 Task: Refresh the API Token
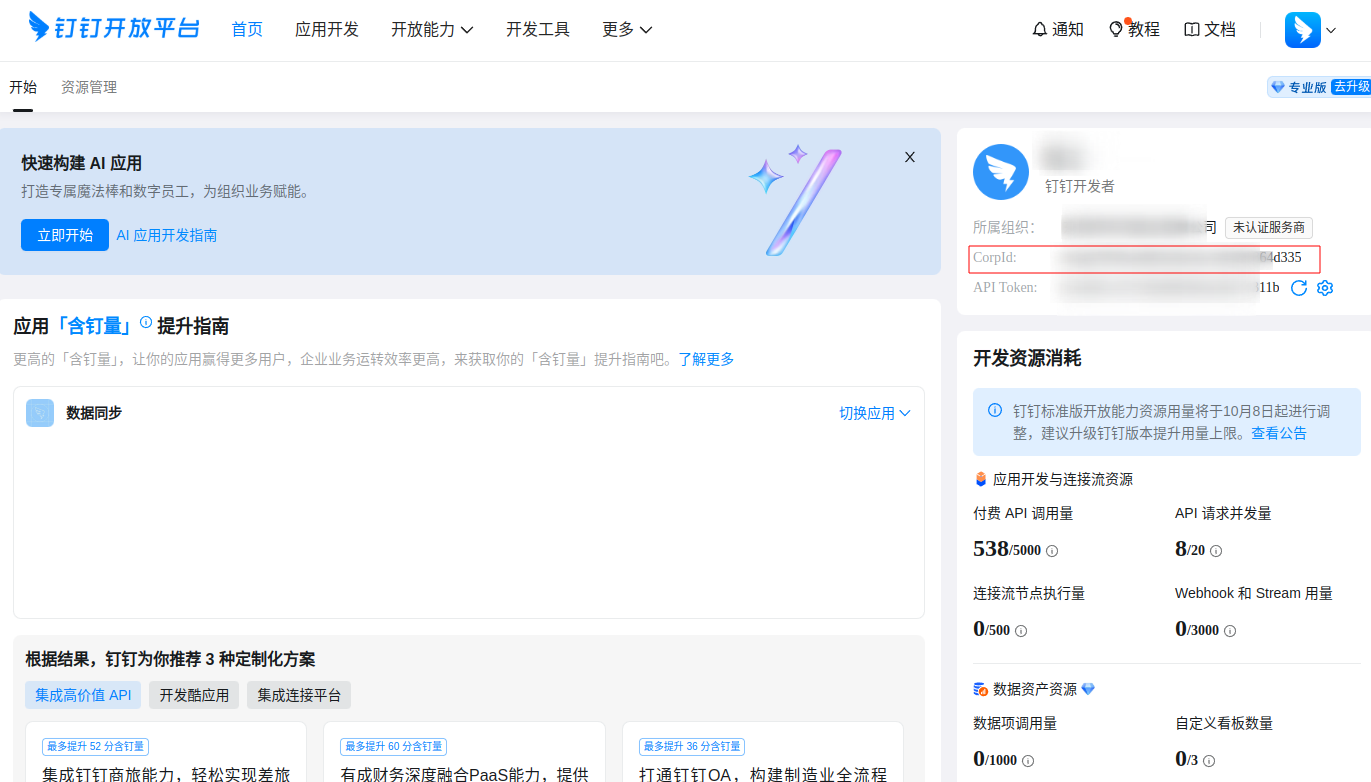(x=1299, y=288)
